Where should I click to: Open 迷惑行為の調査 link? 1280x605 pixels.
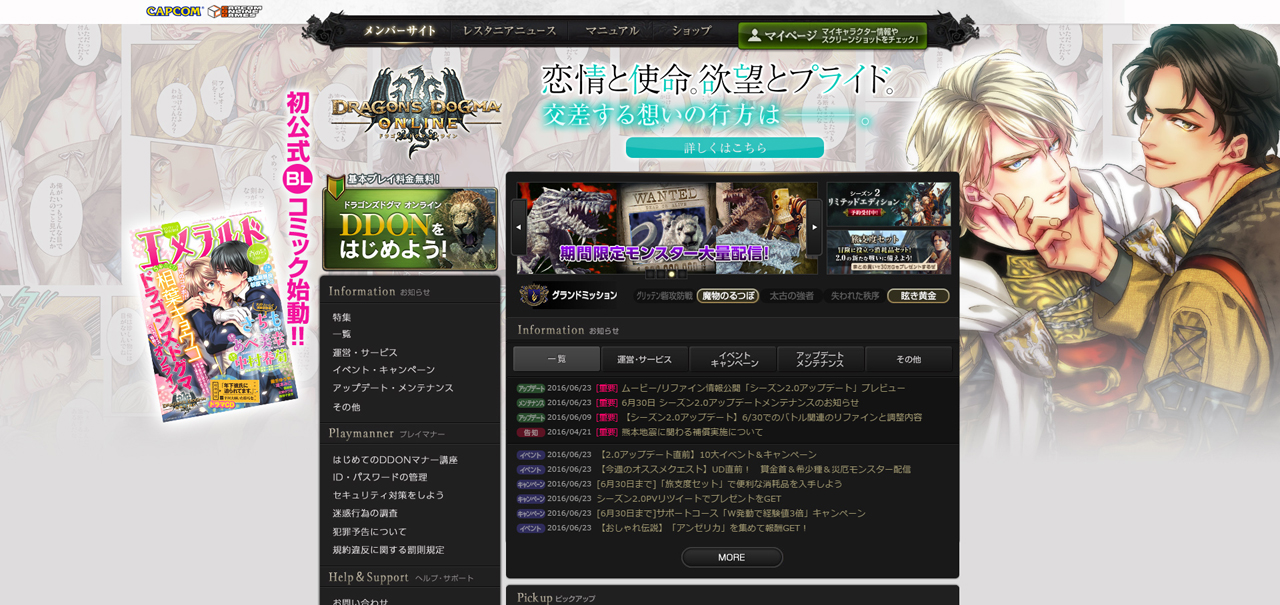365,513
